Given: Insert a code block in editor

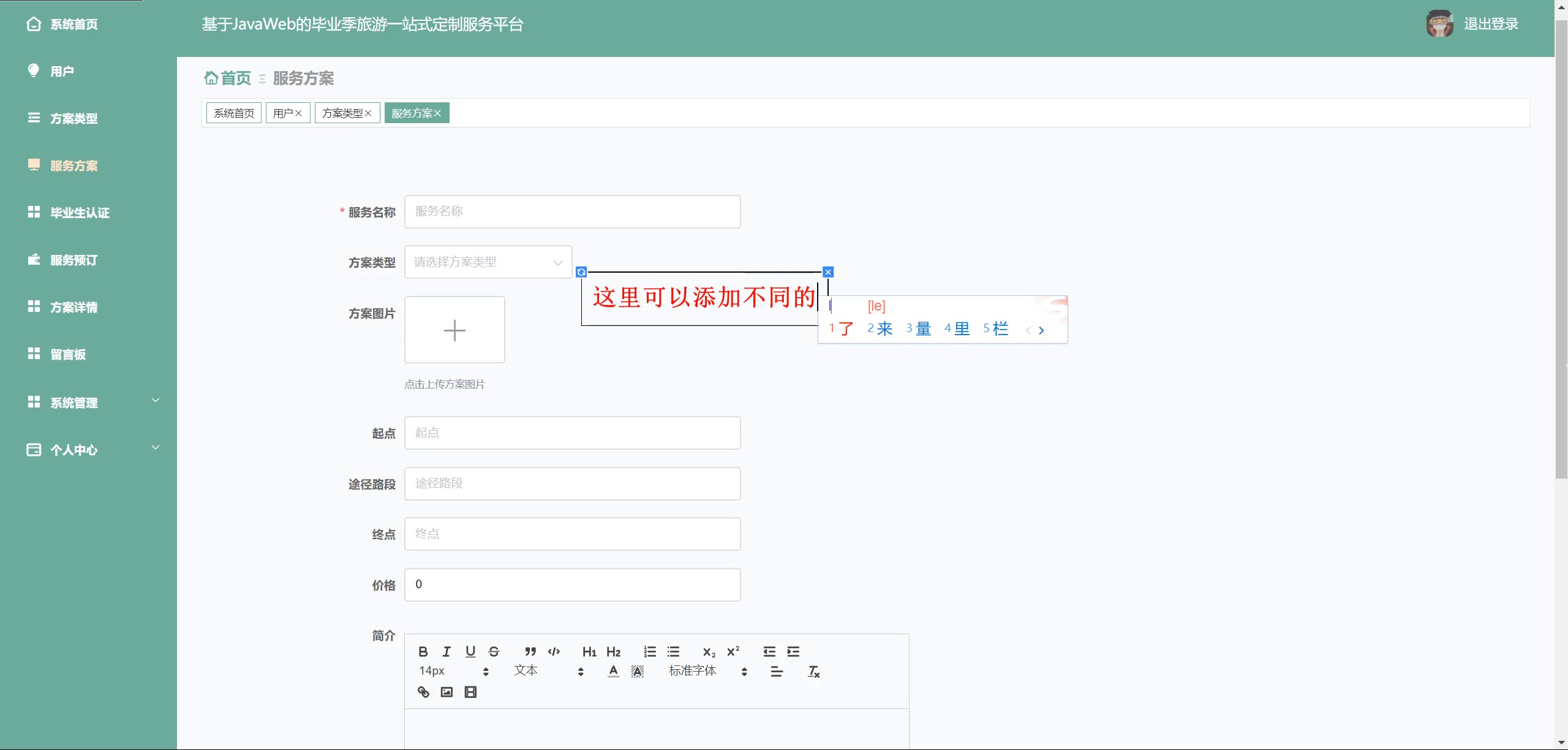Looking at the screenshot, I should pyautogui.click(x=554, y=651).
